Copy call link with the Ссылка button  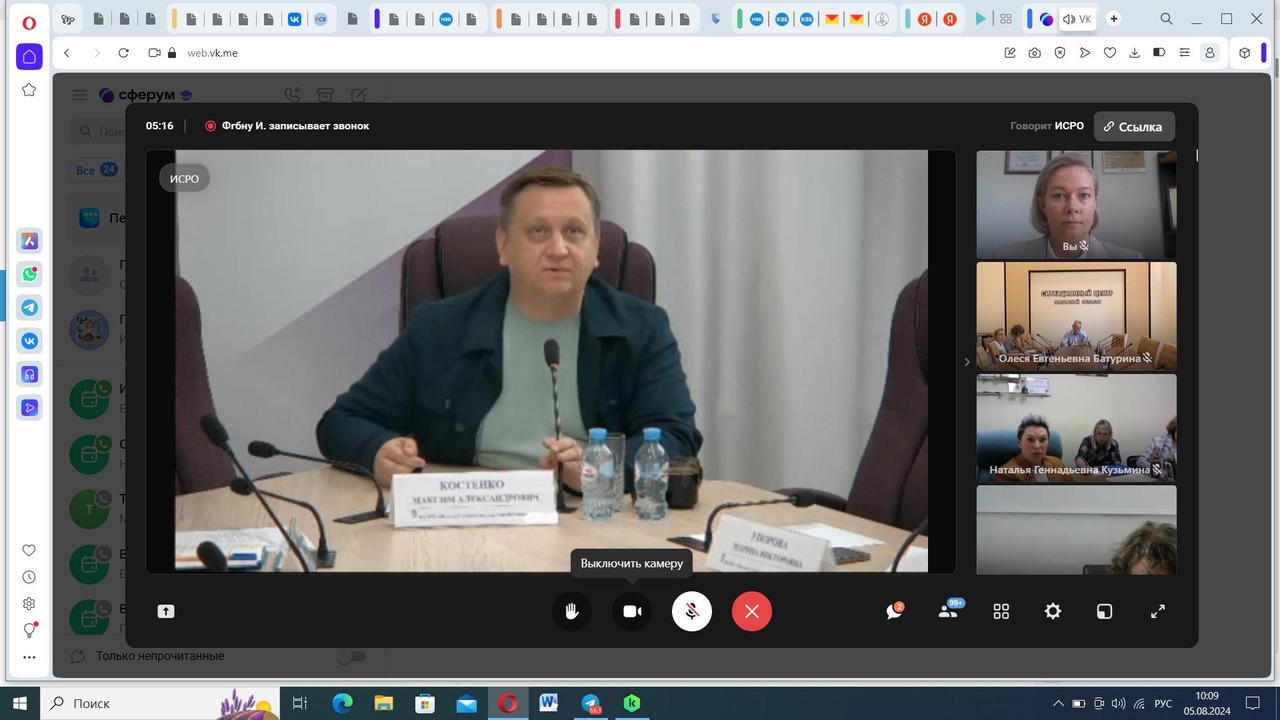click(1134, 127)
